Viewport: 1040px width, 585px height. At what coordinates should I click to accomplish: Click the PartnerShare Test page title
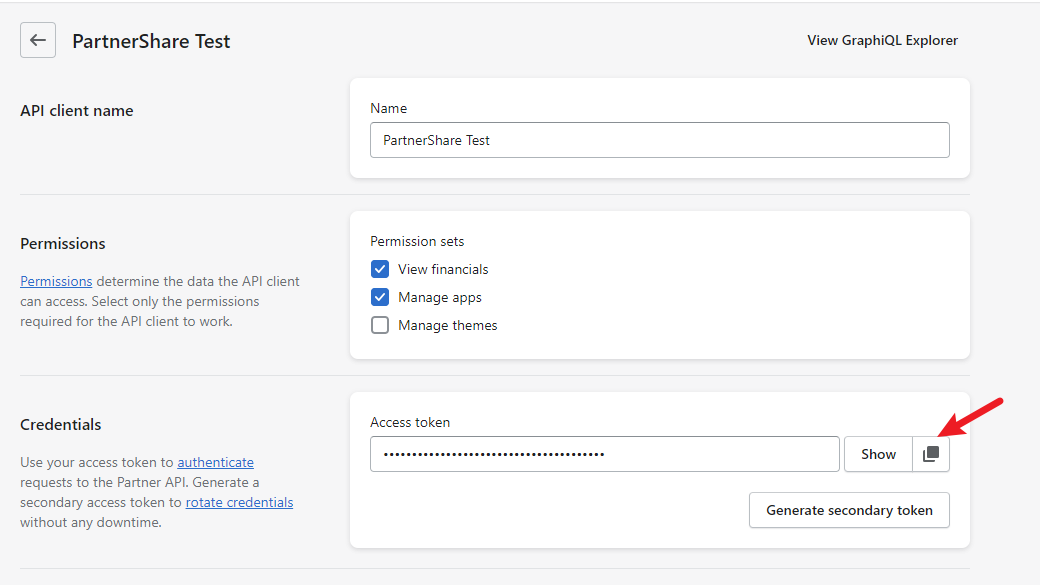tap(151, 41)
